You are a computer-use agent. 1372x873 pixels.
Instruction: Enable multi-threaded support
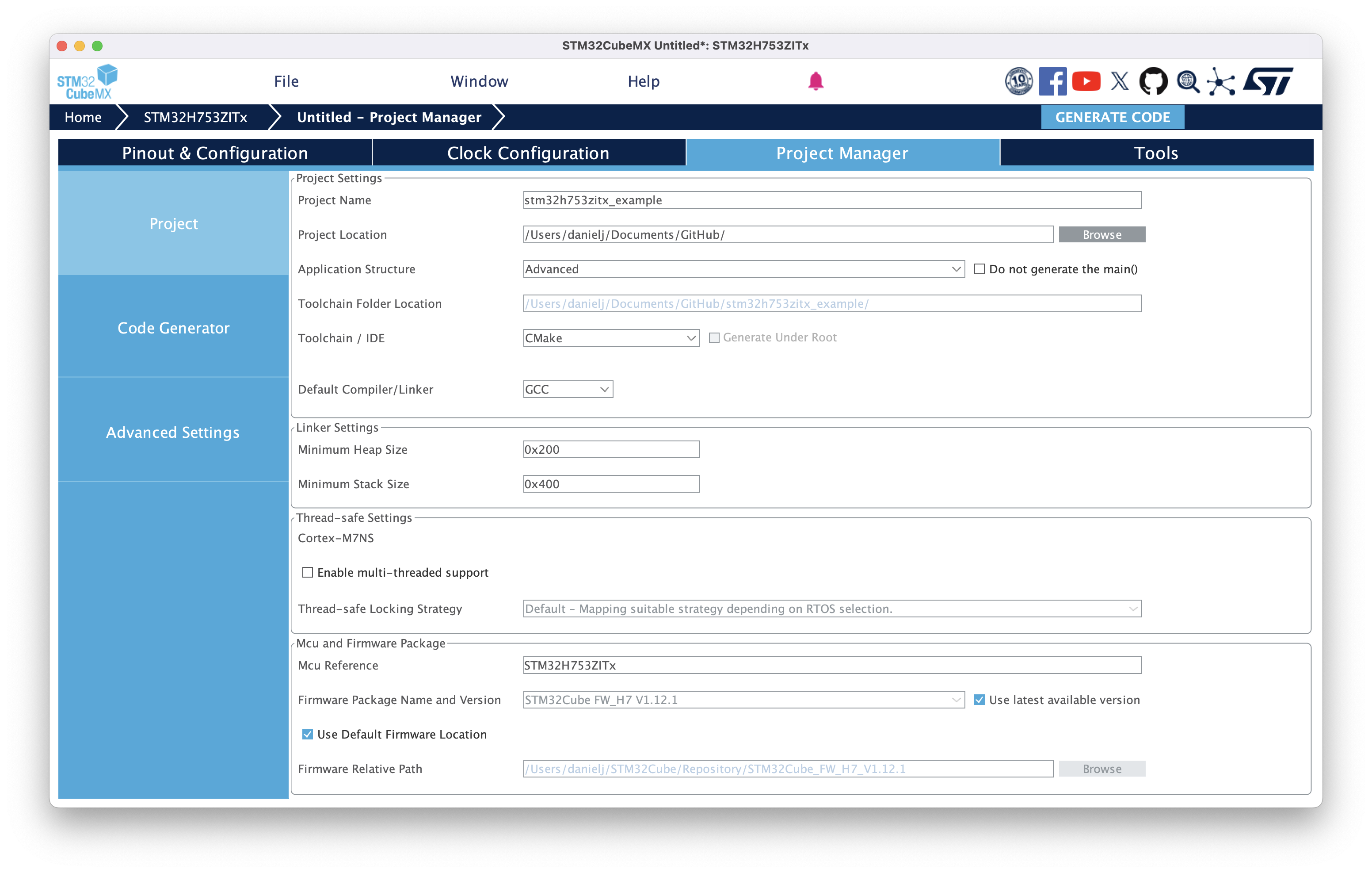[308, 572]
